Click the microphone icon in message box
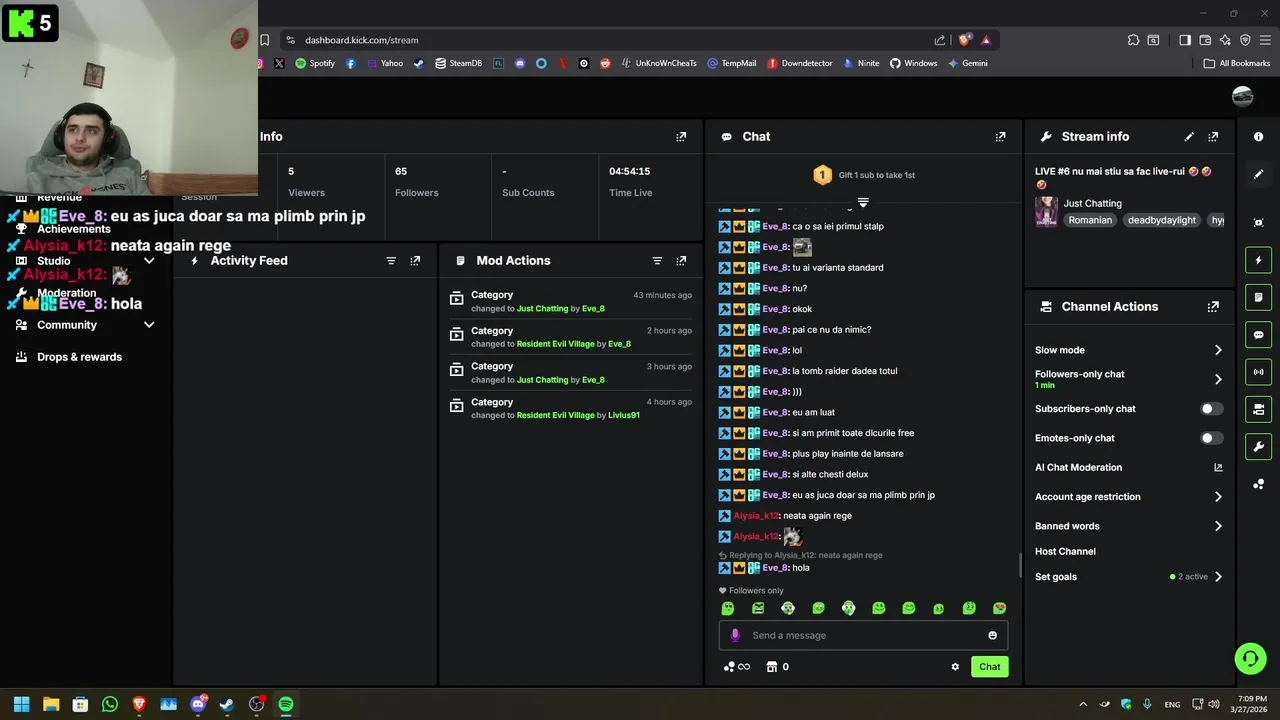1280x720 pixels. coord(735,635)
